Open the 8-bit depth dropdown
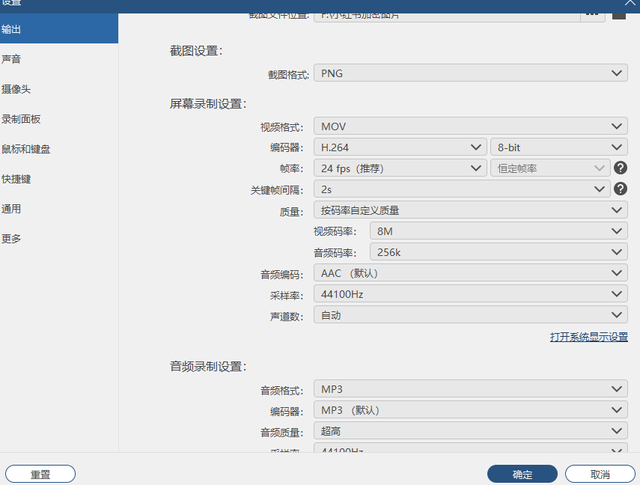The image size is (640, 485). [559, 147]
